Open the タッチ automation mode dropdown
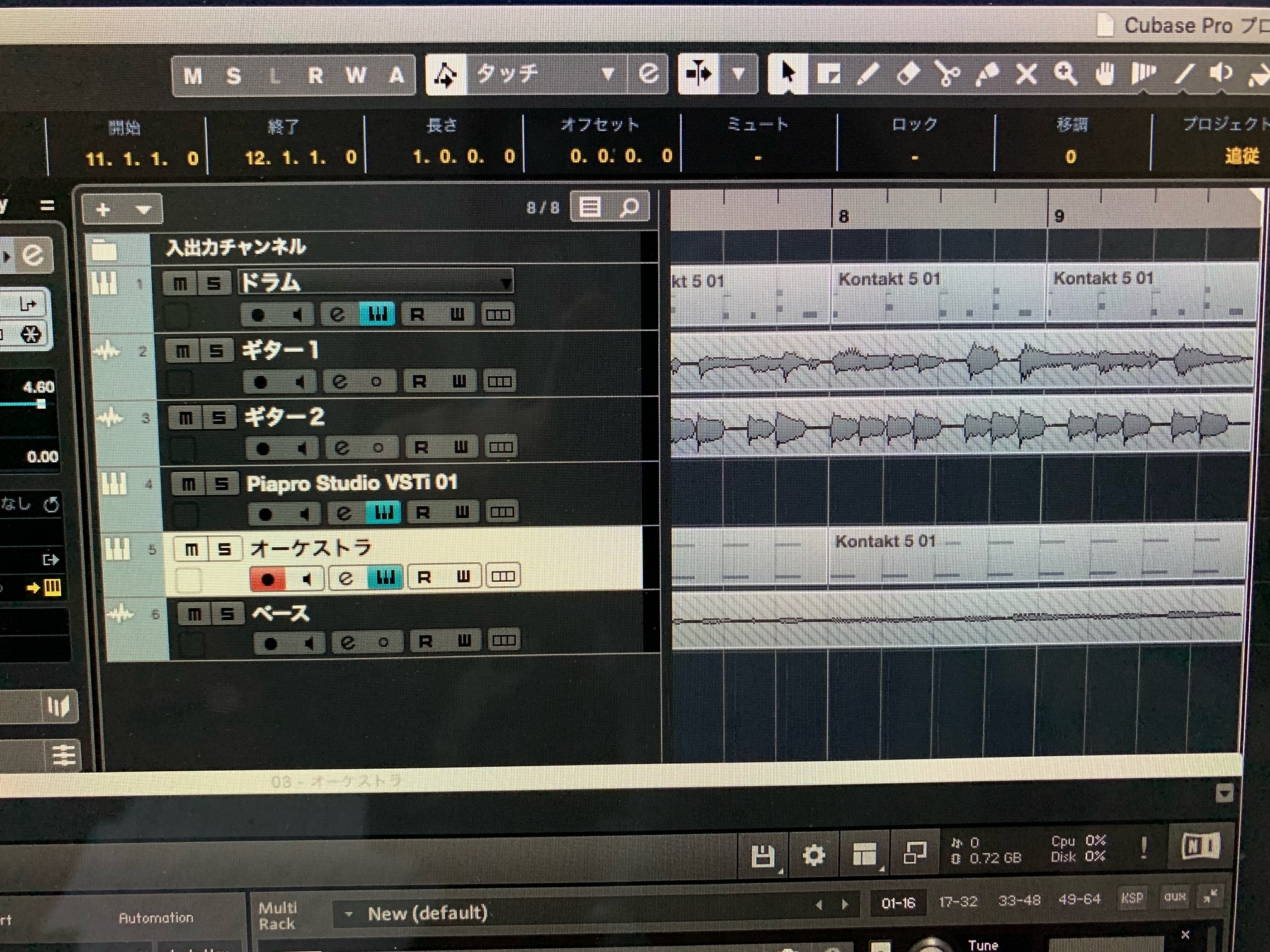The width and height of the screenshot is (1270, 952). click(607, 74)
